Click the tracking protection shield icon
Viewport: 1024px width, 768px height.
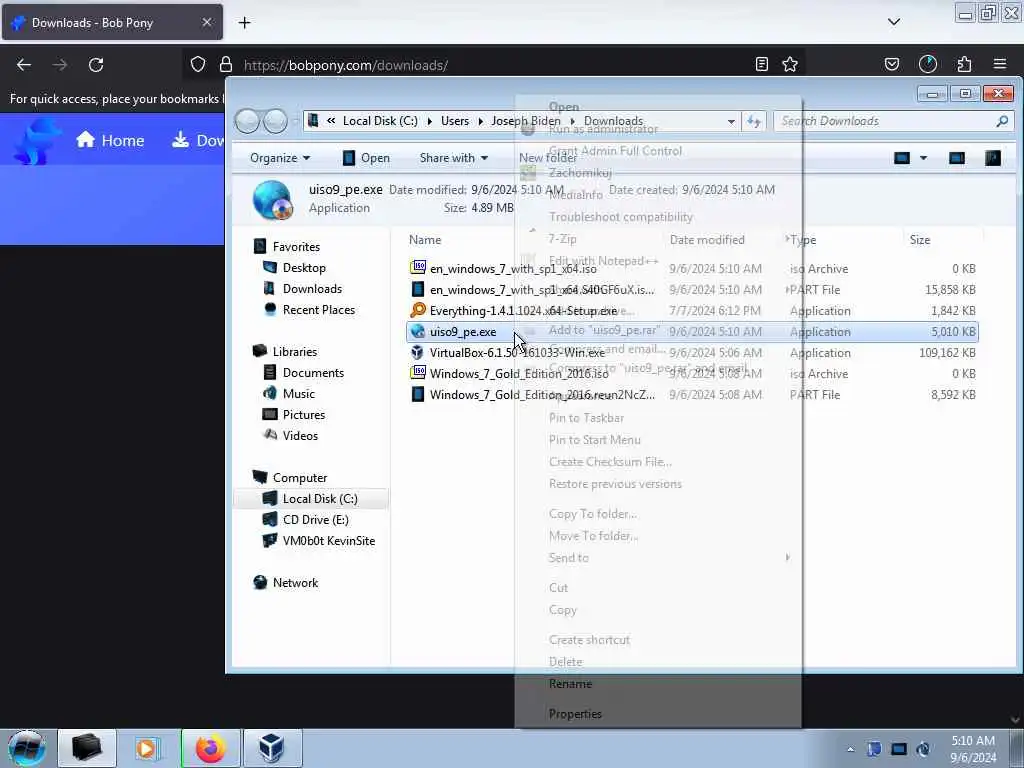(198, 64)
